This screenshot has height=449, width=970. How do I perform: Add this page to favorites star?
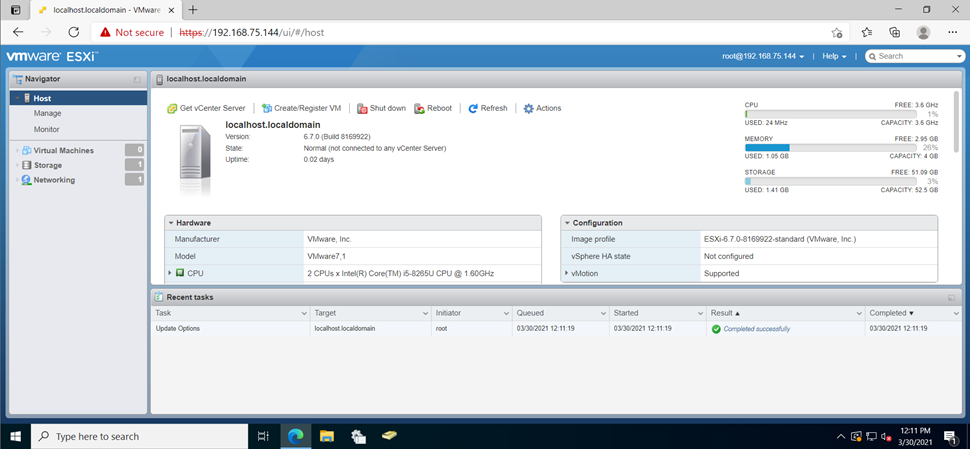837,32
